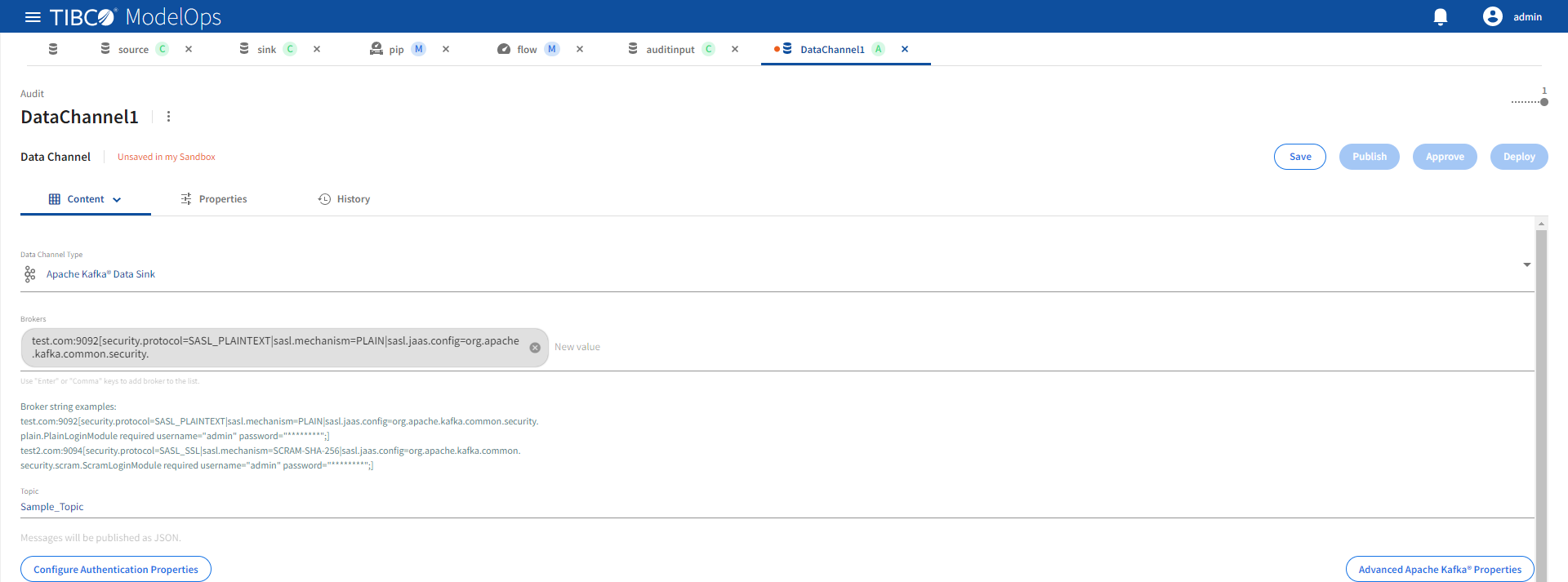Click the pip tab pipeline icon

coord(376,49)
